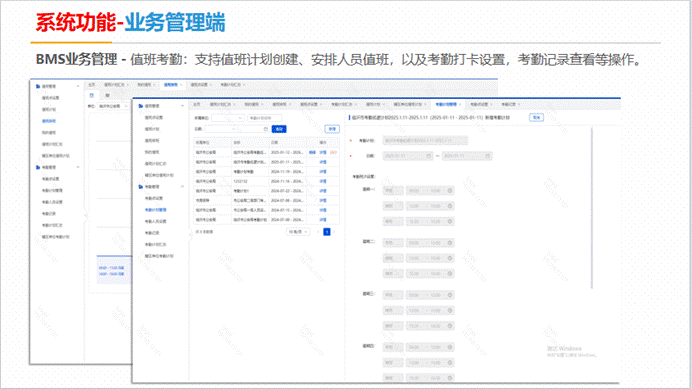Close the 值班排班 tab in back window
This screenshot has width=692, height=389.
point(181,85)
